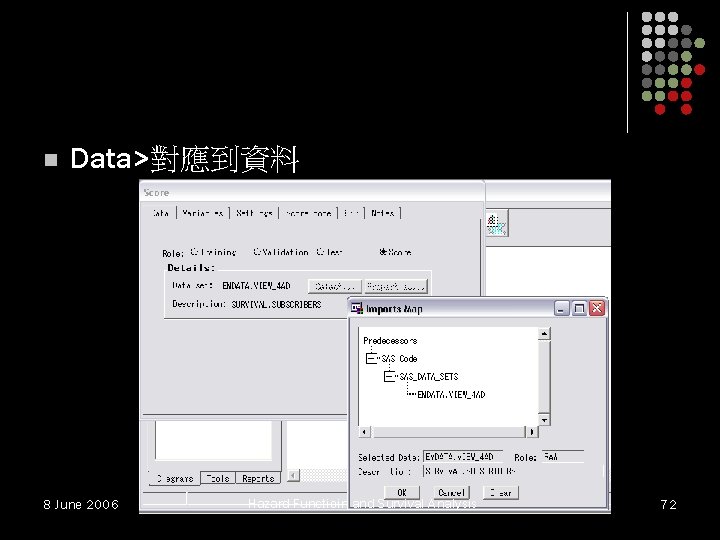Open the Score code tab

pyautogui.click(x=308, y=213)
